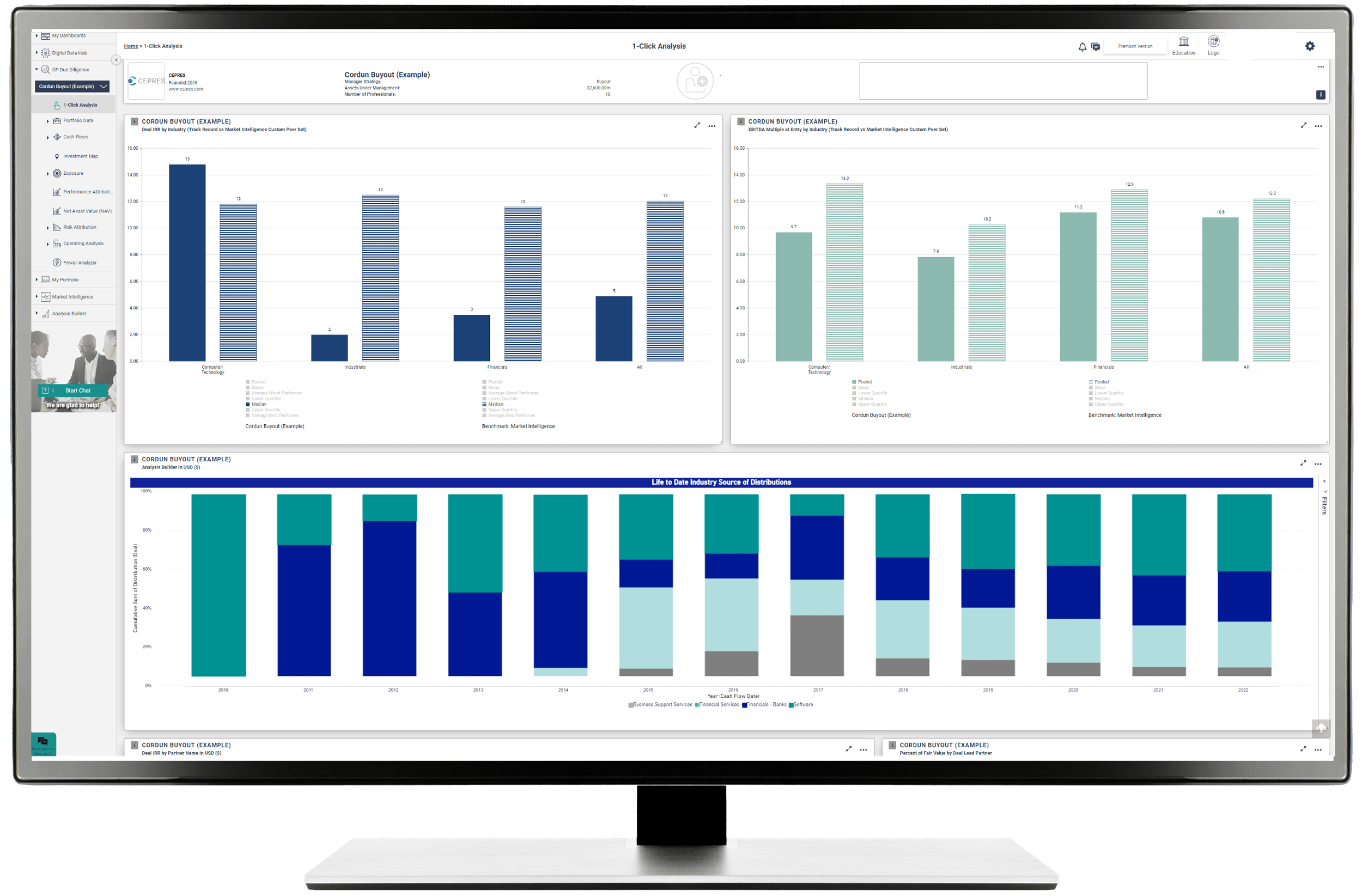Expand Cash Flows submenu arrow
The image size is (1368, 896).
tap(48, 137)
